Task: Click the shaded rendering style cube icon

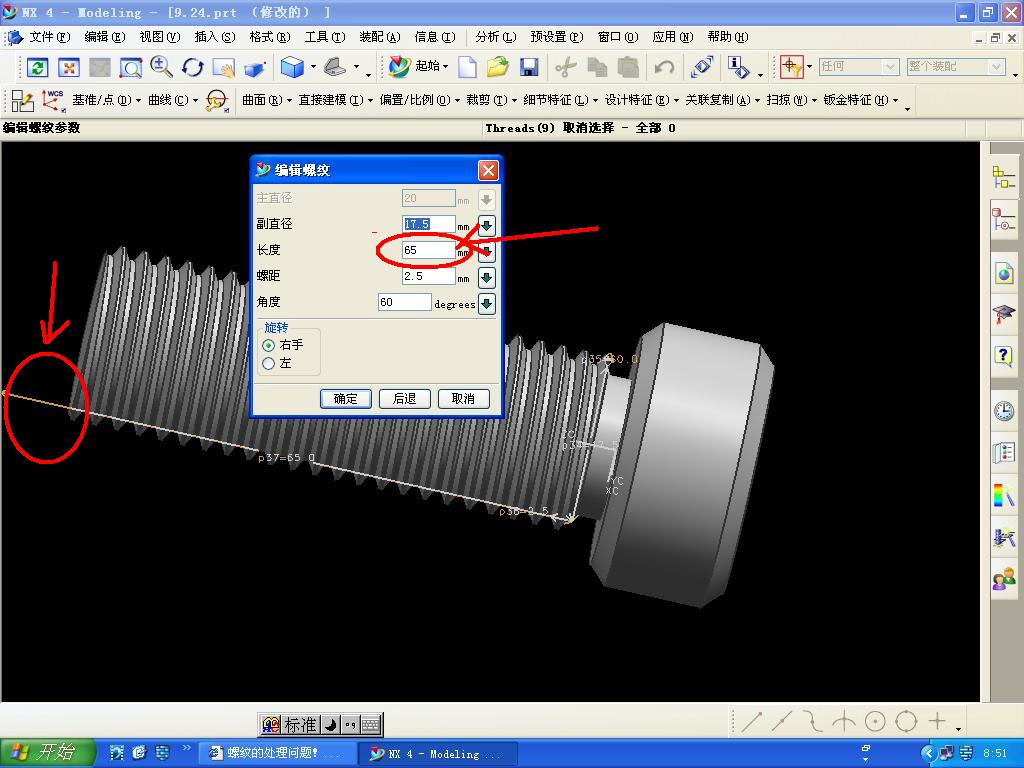Action: click(x=293, y=67)
